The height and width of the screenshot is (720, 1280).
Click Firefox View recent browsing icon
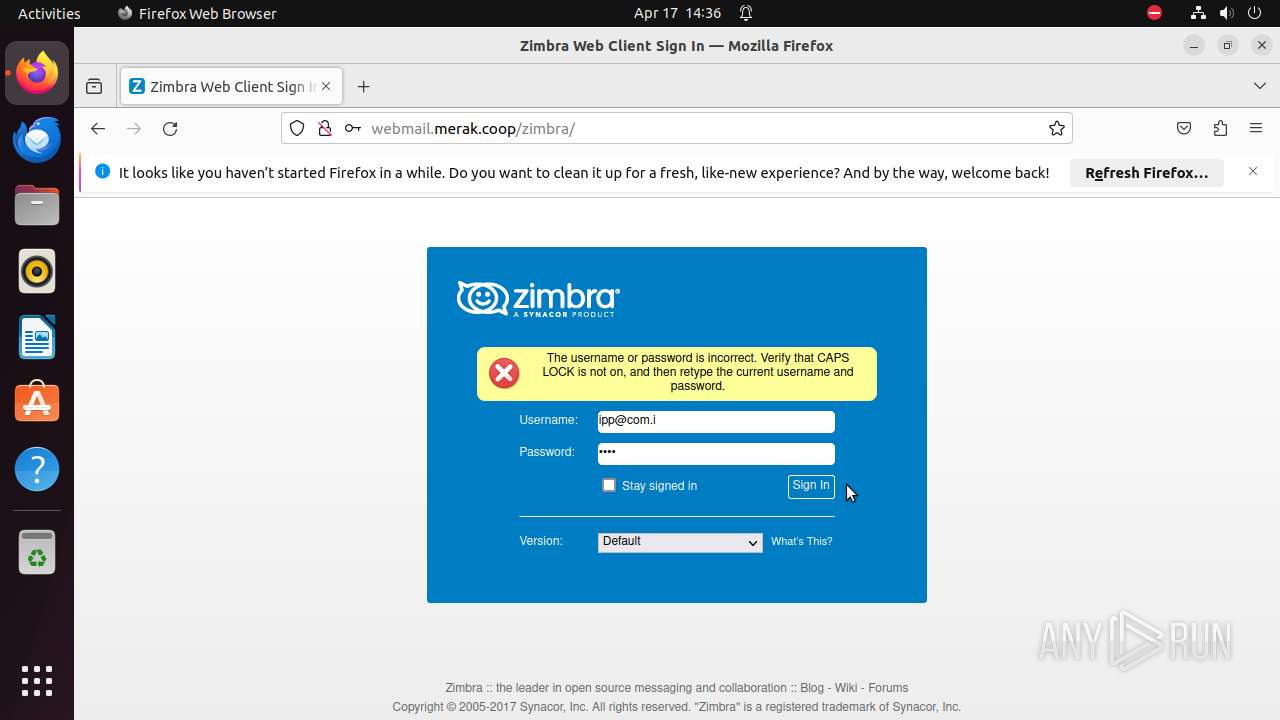point(94,87)
